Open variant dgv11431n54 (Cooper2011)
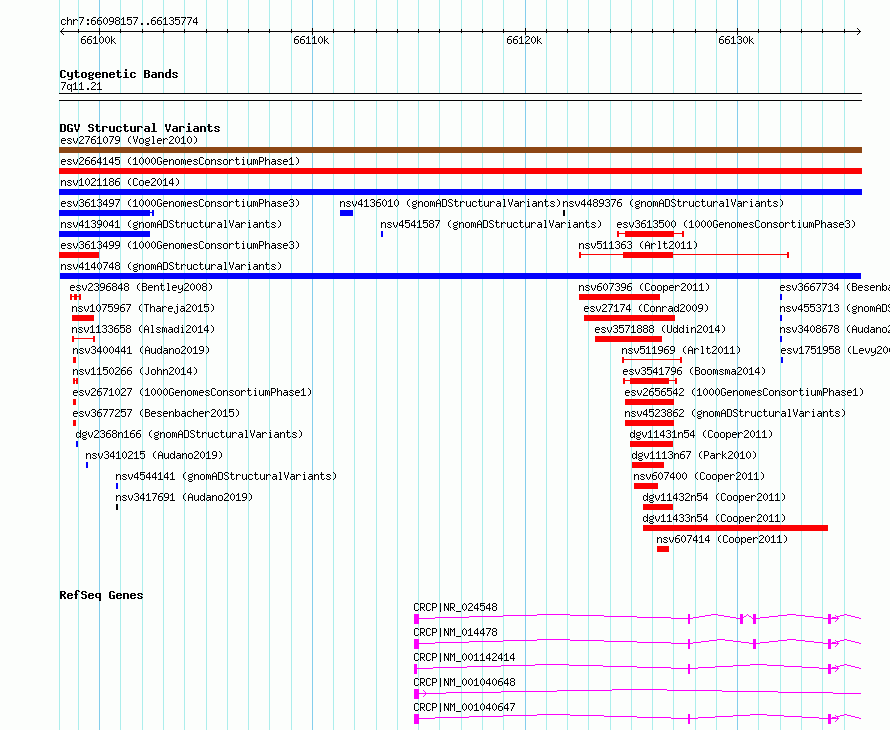 (701, 434)
